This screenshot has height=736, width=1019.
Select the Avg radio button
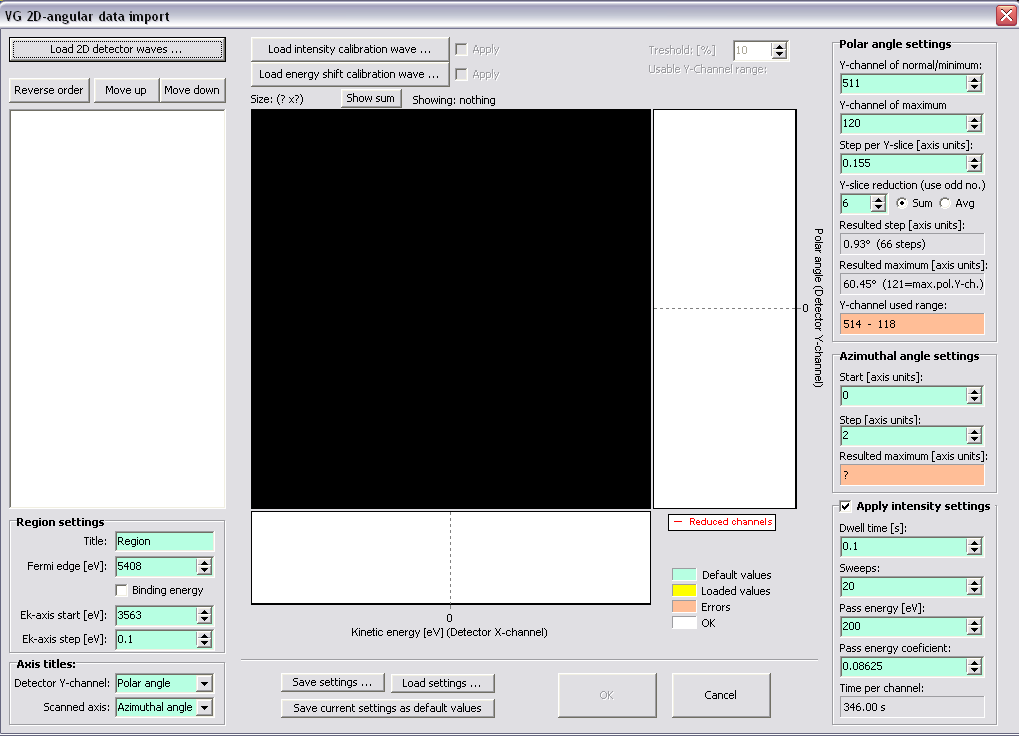(945, 203)
